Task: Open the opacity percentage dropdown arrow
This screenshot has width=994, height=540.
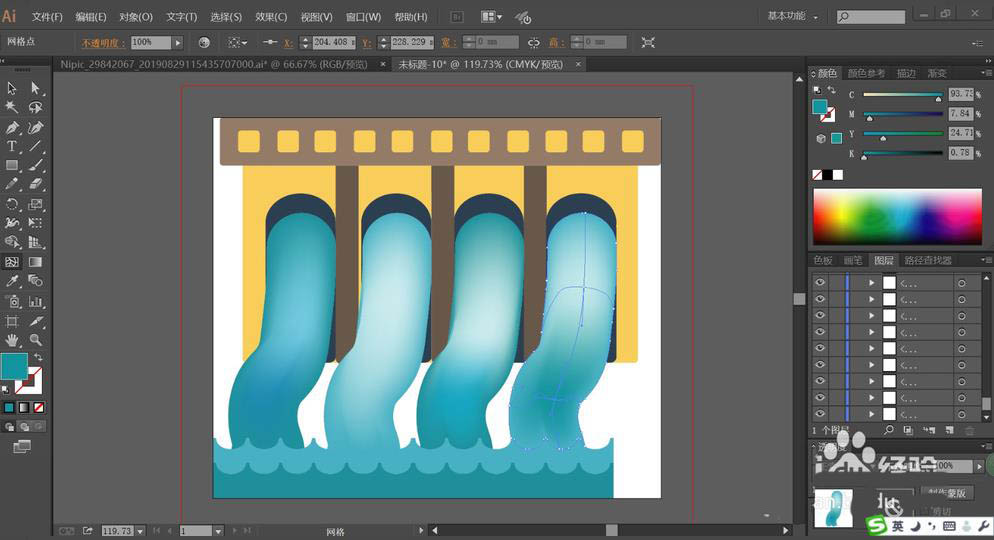Action: pos(178,42)
